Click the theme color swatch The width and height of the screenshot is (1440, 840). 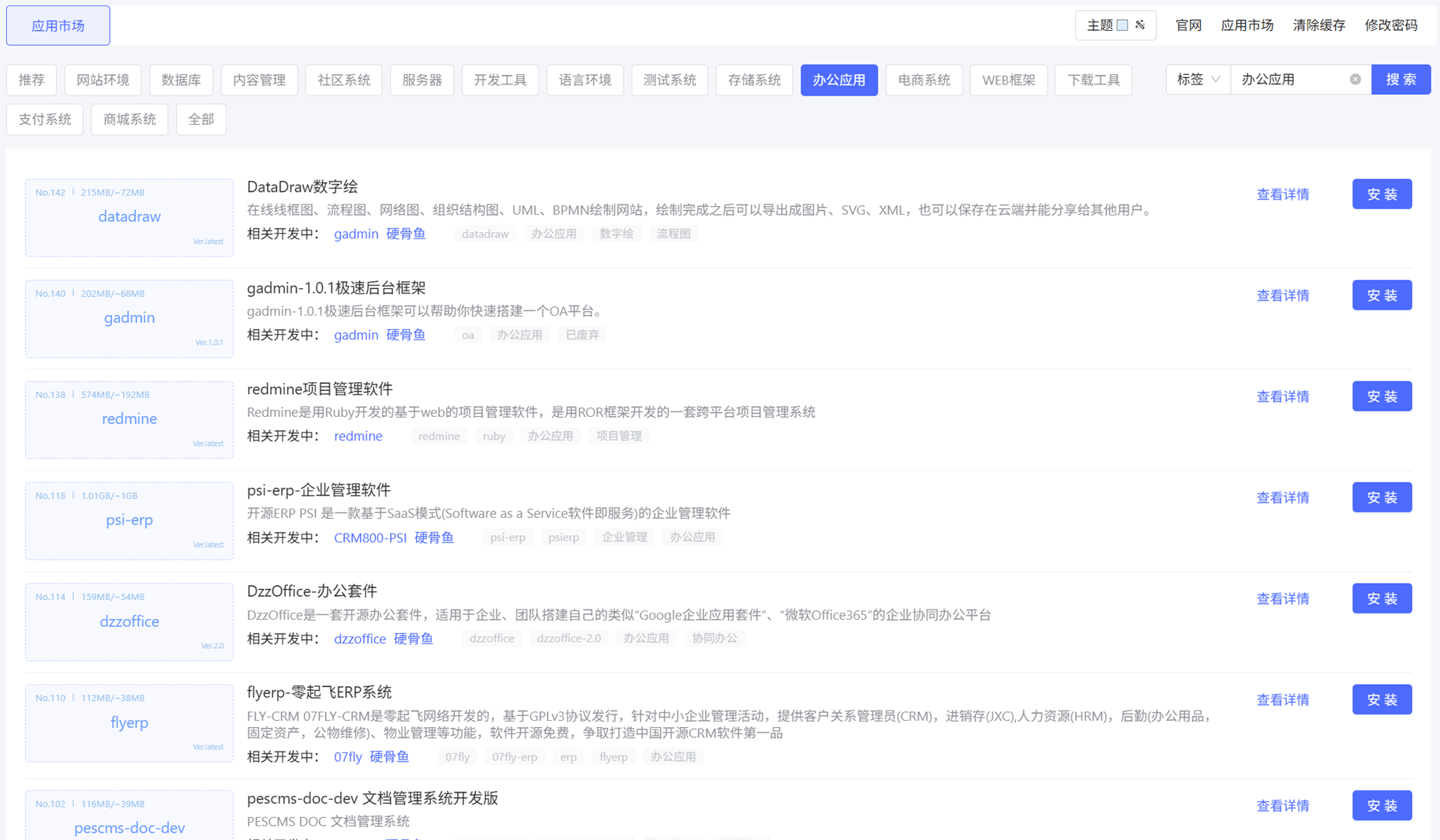1122,25
